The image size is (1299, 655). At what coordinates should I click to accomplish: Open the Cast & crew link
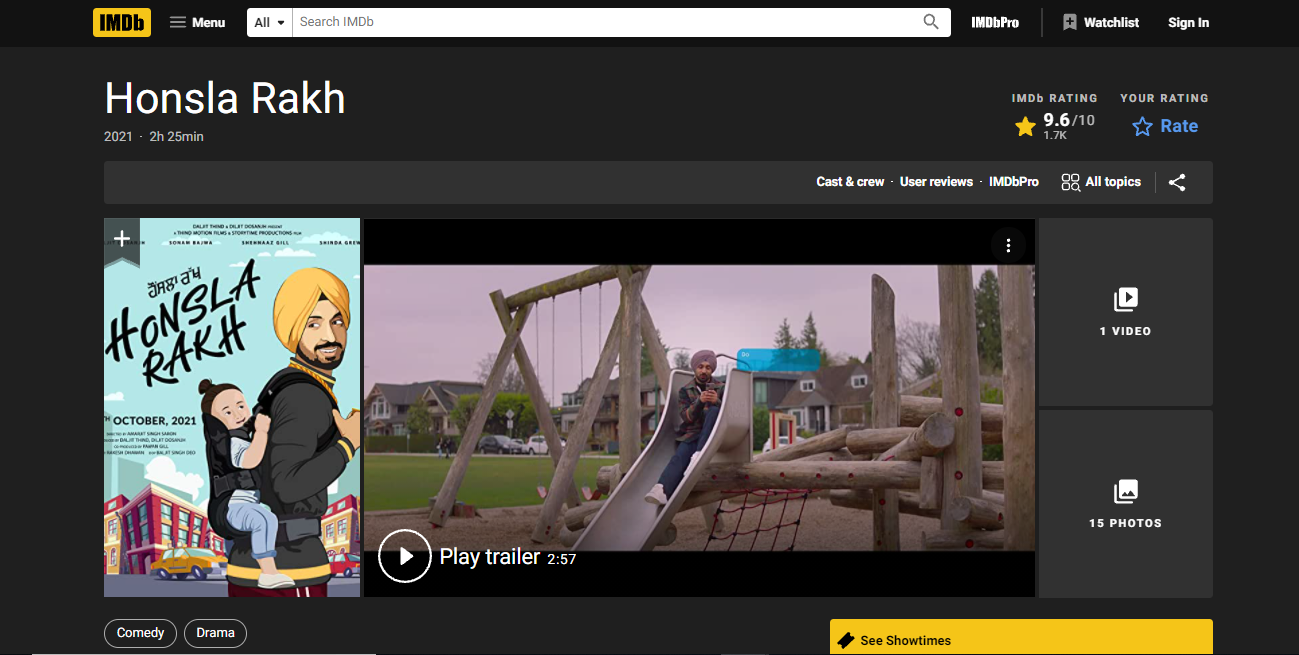pyautogui.click(x=850, y=182)
